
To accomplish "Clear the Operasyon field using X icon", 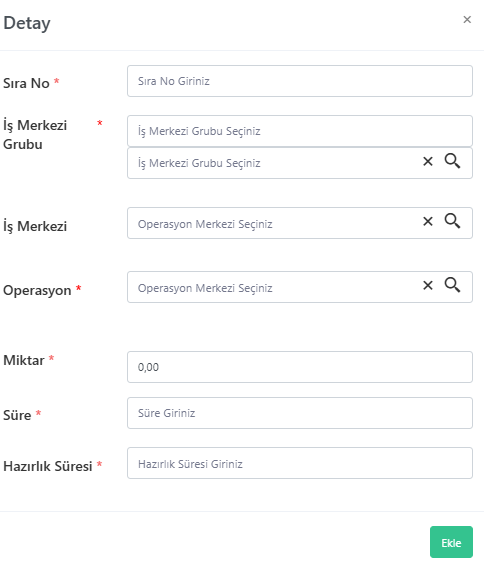I will (x=428, y=285).
